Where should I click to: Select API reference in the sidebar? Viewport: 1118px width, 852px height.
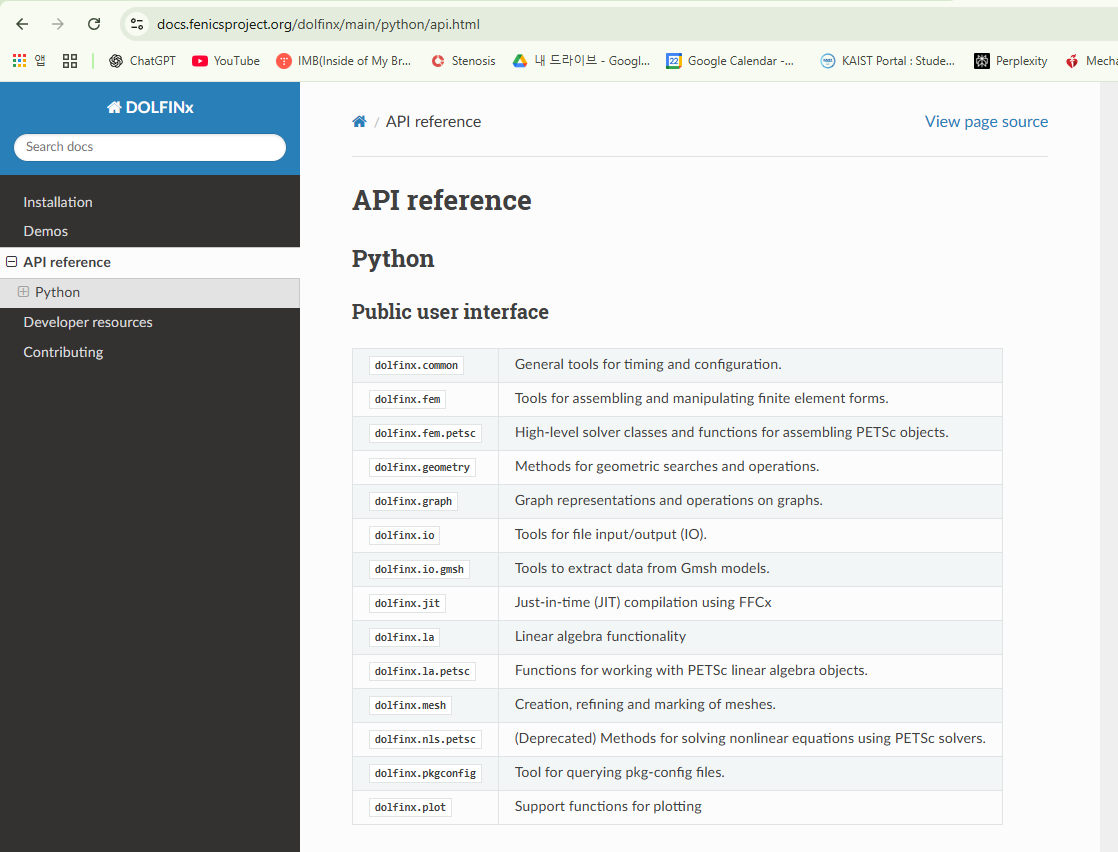[x=67, y=262]
